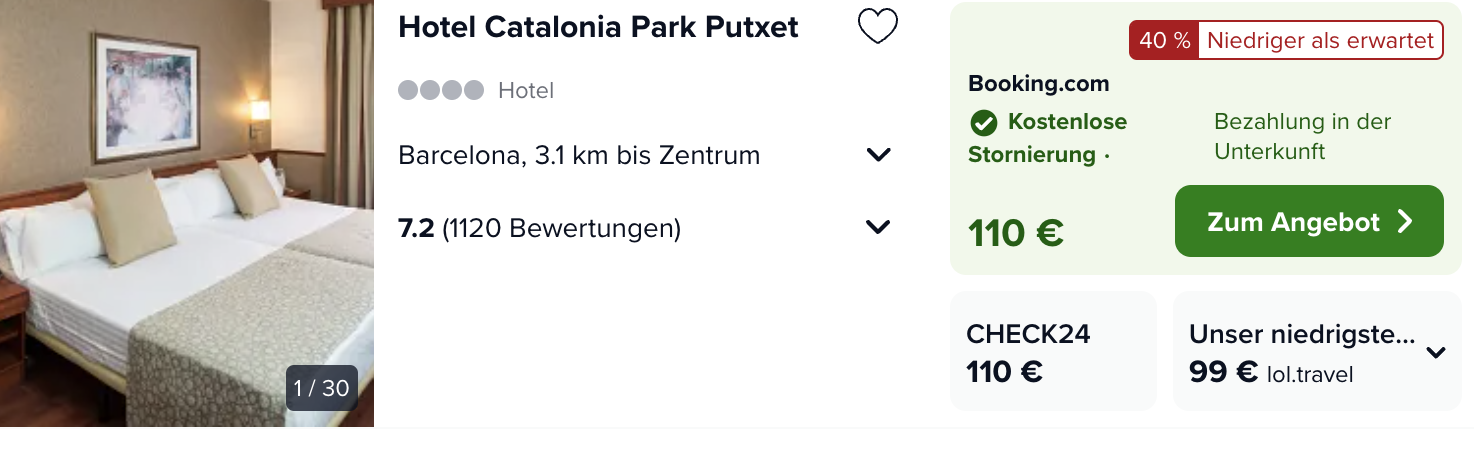Open the Zum Angebot deal
The height and width of the screenshot is (450, 1474).
[x=1309, y=221]
